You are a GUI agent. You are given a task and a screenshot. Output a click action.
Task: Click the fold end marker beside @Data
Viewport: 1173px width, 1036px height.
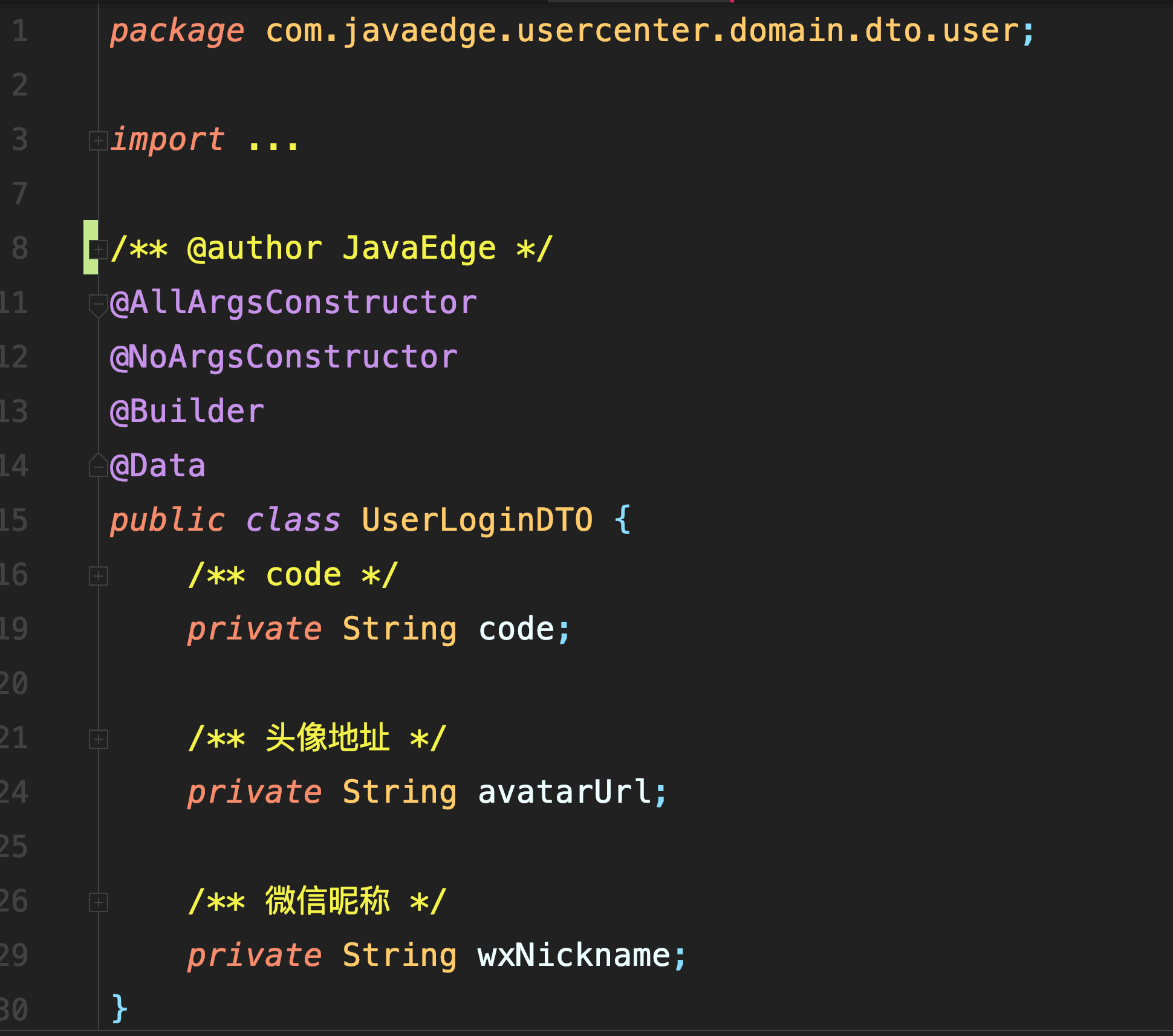(x=98, y=467)
